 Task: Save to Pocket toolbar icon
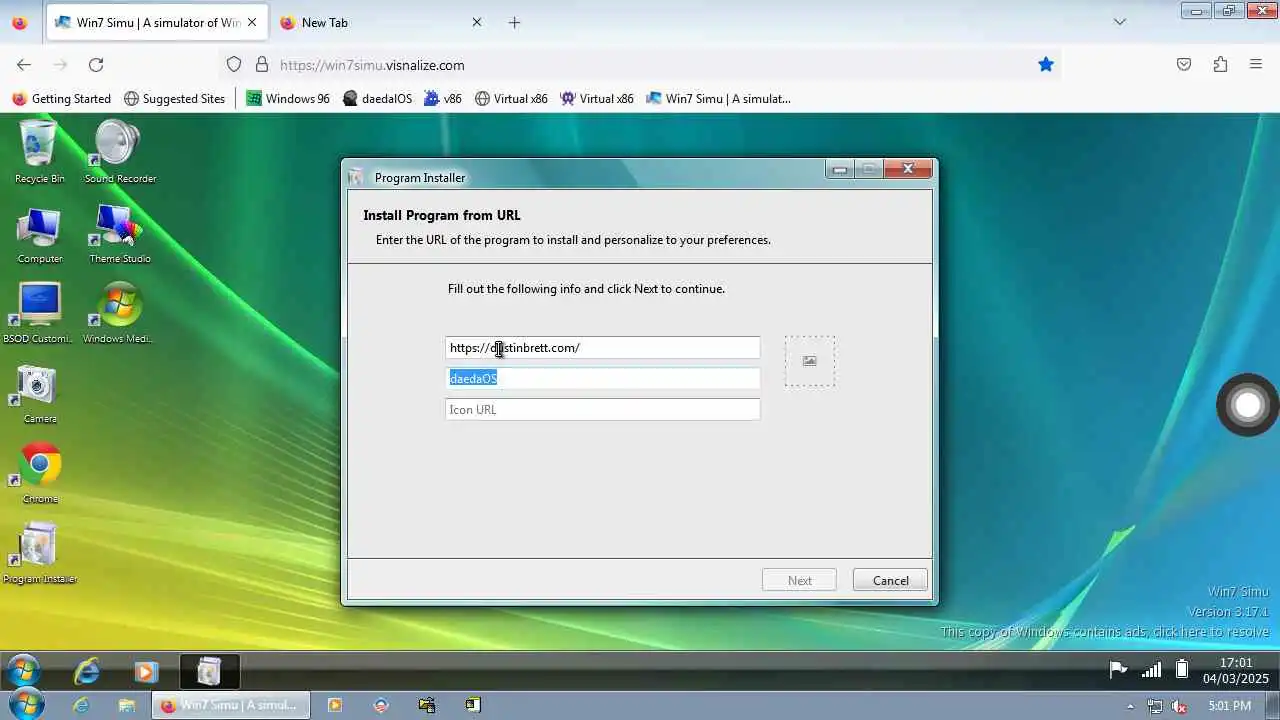click(x=1184, y=64)
